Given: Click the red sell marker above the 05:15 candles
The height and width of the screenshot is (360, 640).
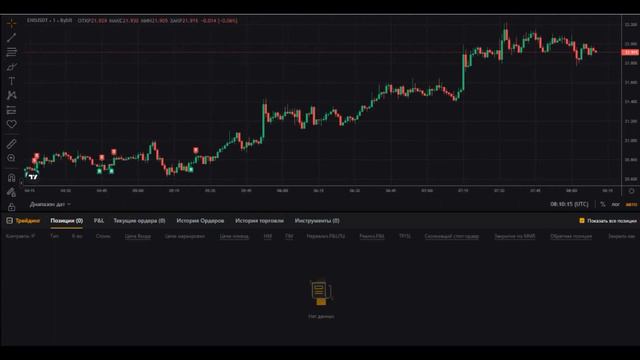Looking at the screenshot, I should [196, 151].
